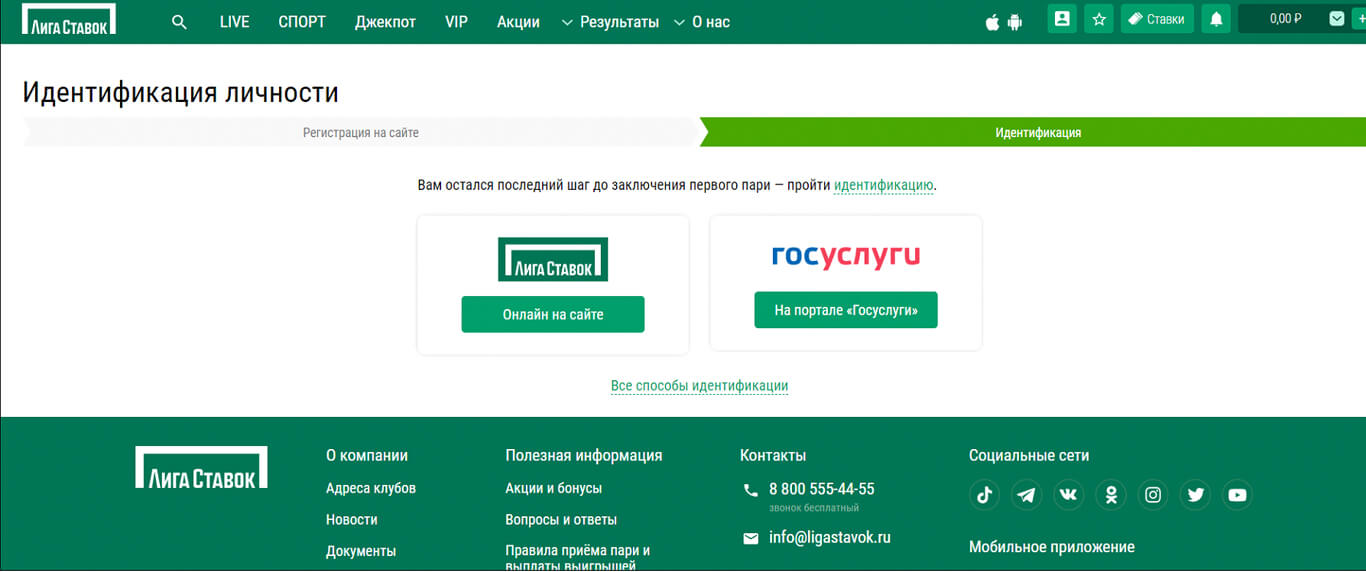Open Вопросы и ответы footer link
1366x572 pixels.
point(561,520)
